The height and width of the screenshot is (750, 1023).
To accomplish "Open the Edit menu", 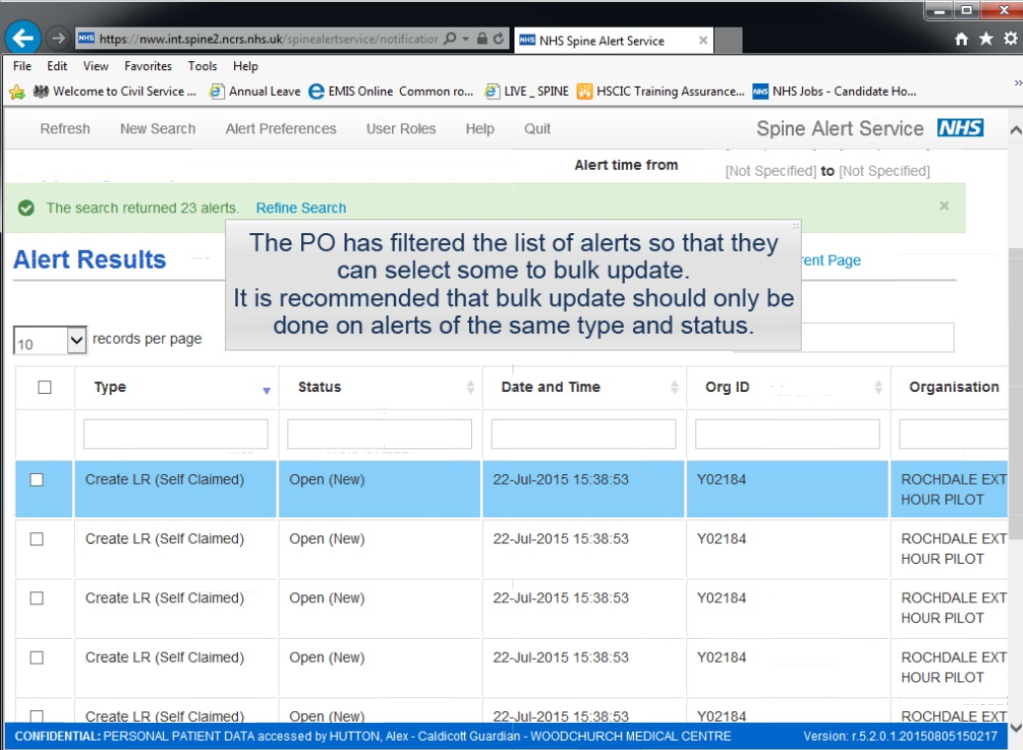I will (x=57, y=66).
